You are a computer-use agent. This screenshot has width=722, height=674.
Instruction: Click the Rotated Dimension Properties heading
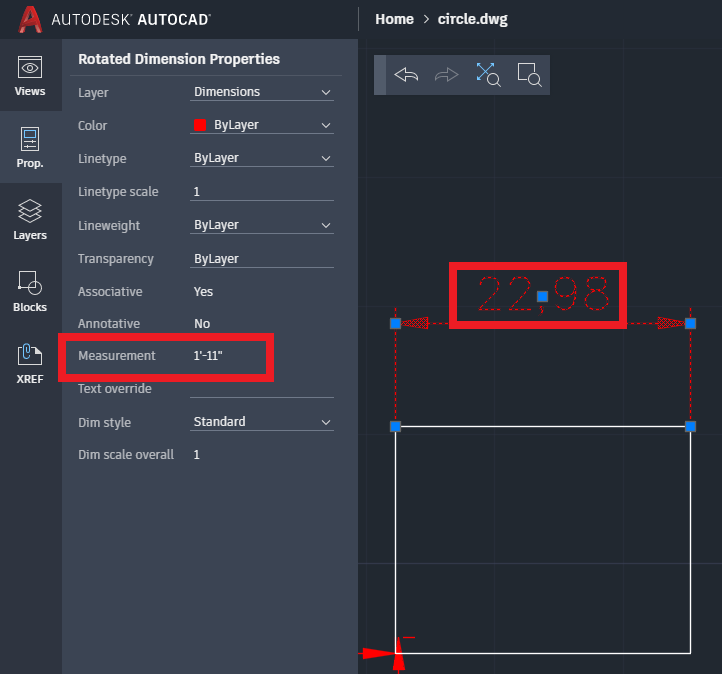click(179, 59)
